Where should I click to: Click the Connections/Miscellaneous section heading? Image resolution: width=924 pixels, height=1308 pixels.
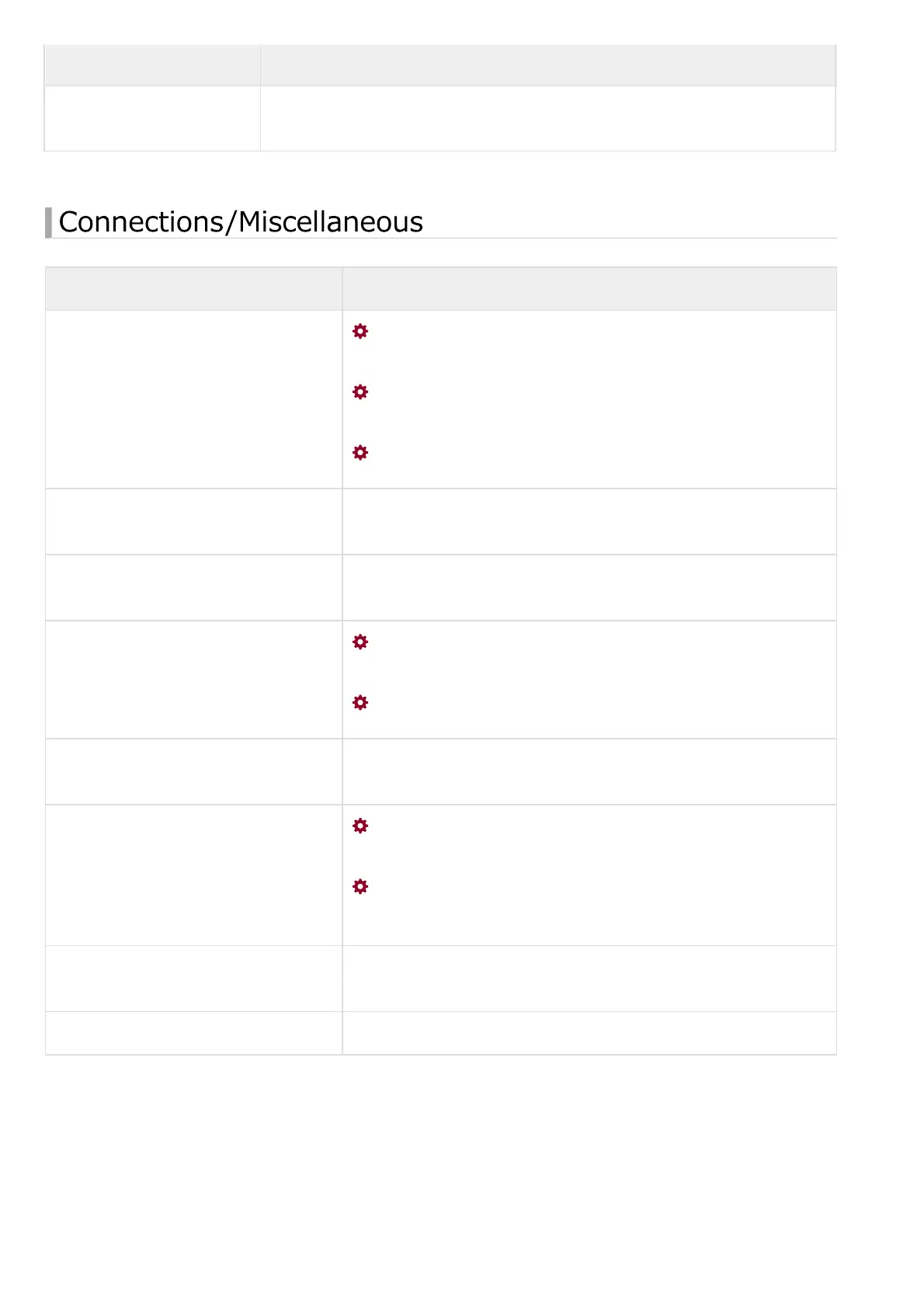click(241, 222)
